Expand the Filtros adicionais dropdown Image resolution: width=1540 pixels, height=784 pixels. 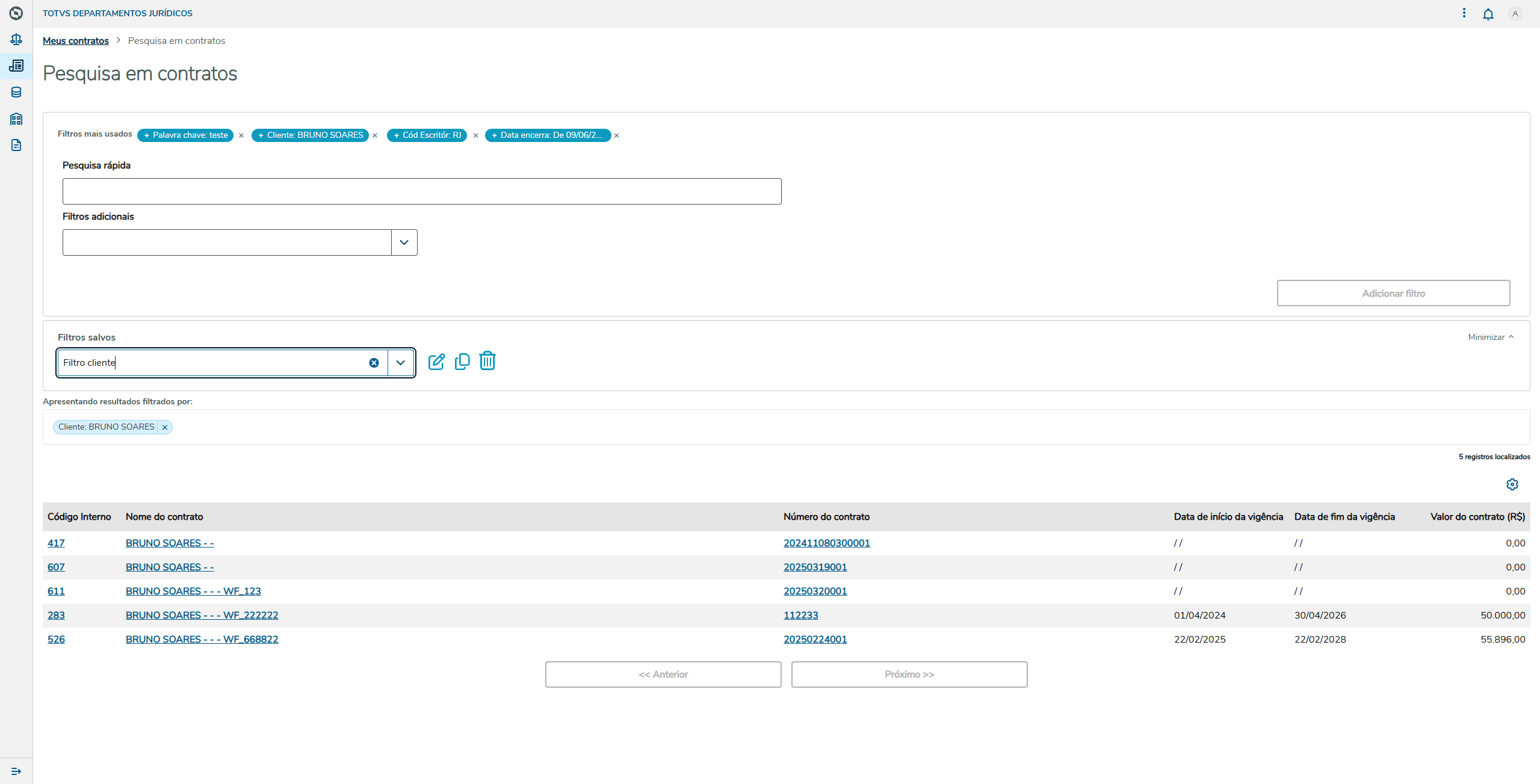pyautogui.click(x=404, y=242)
